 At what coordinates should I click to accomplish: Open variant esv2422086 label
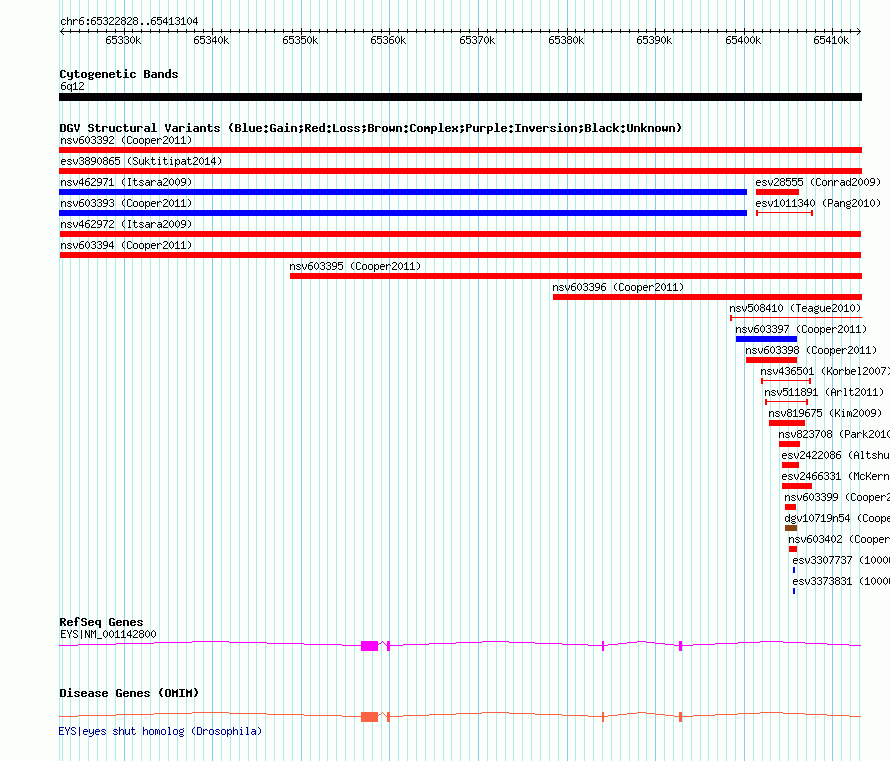pos(836,455)
